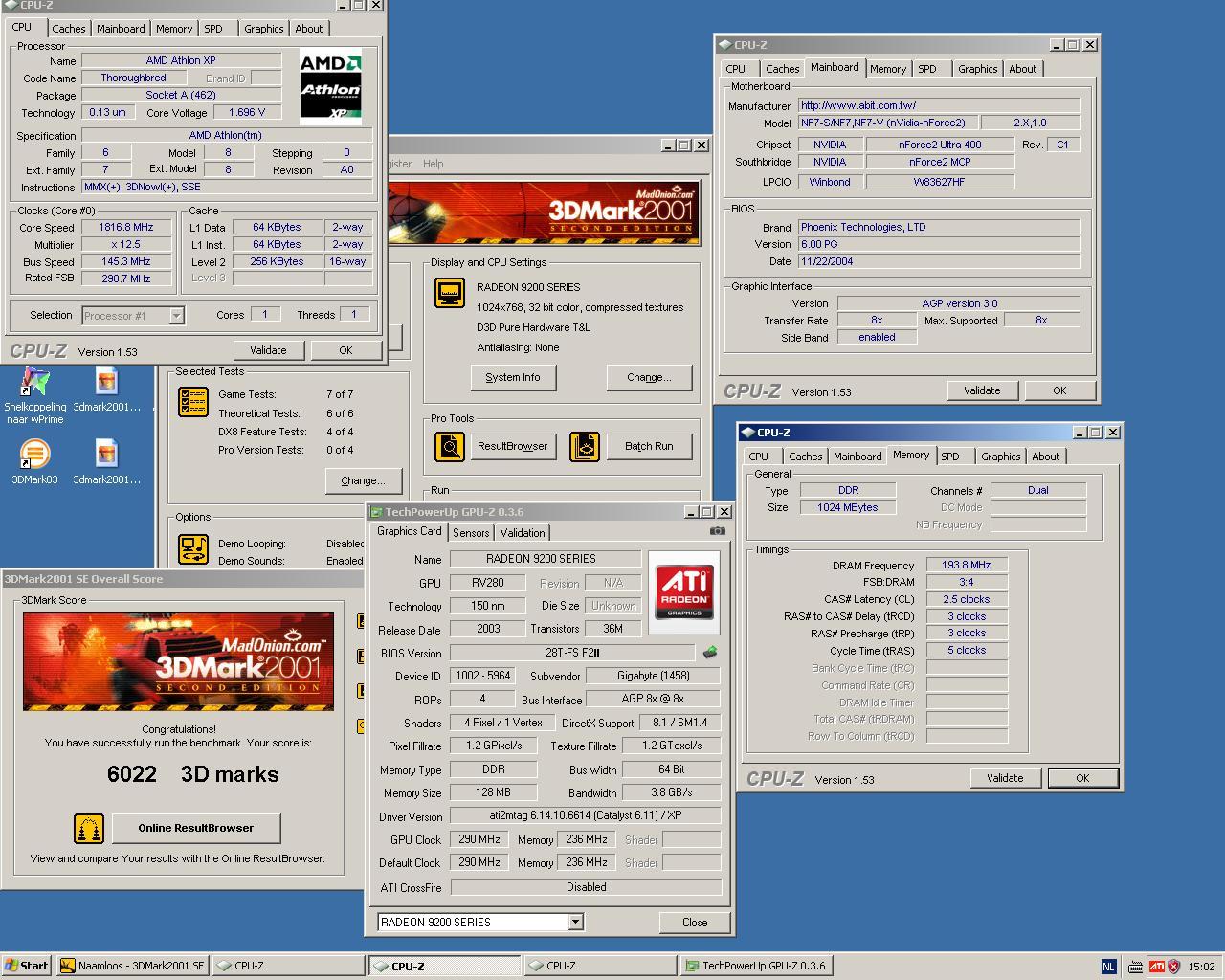Click the BIOS save chip icon in GPU-Z

click(709, 653)
